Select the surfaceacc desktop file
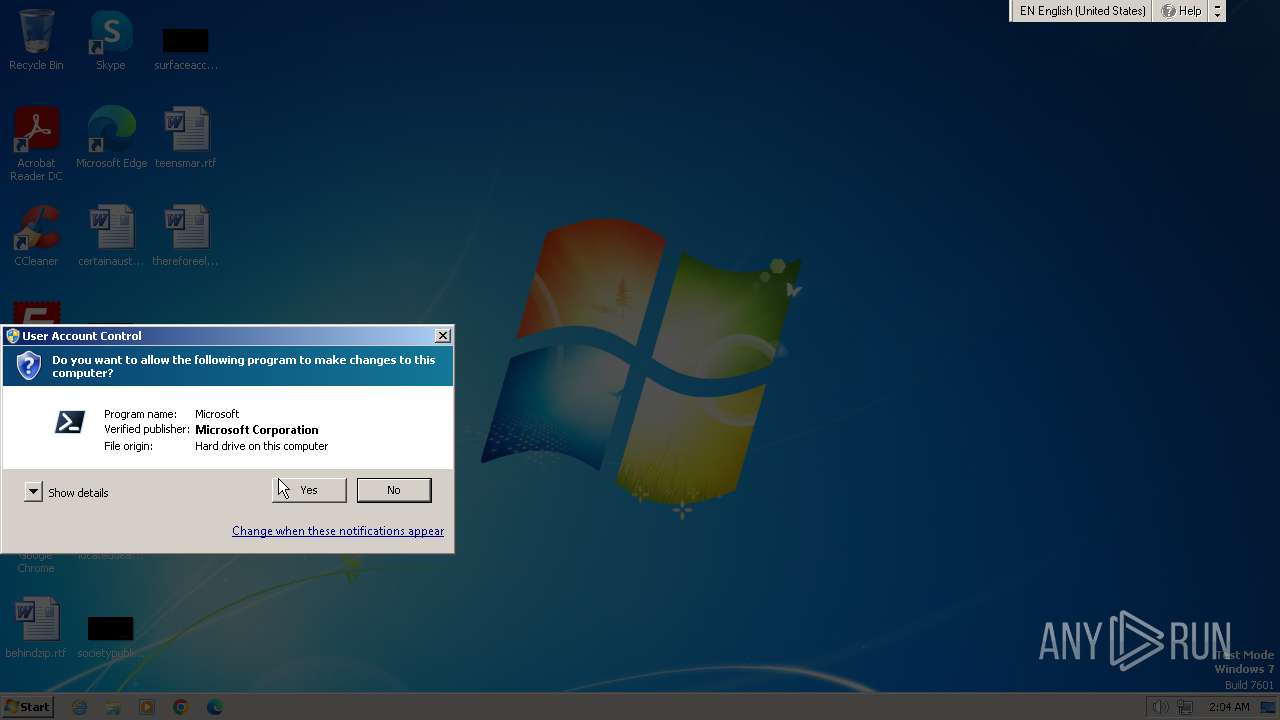The height and width of the screenshot is (720, 1280). click(x=186, y=49)
